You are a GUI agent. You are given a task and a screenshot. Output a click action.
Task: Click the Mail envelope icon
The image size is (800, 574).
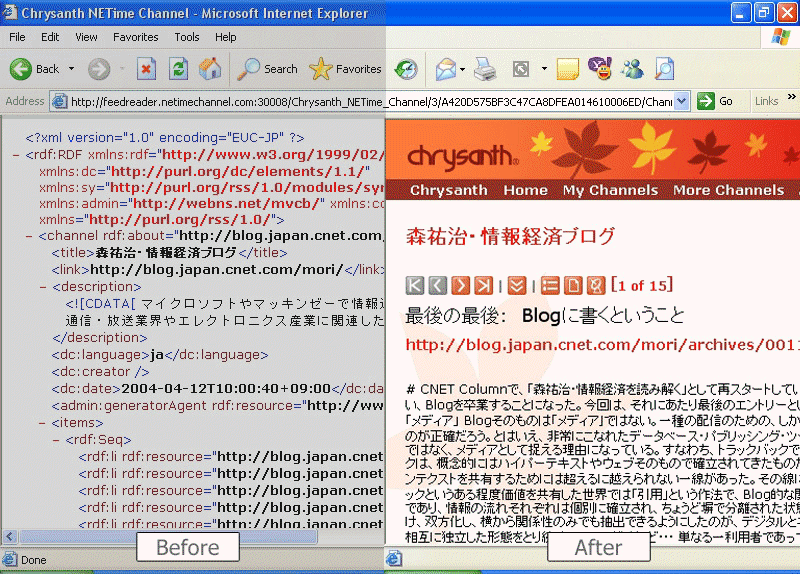pos(445,69)
